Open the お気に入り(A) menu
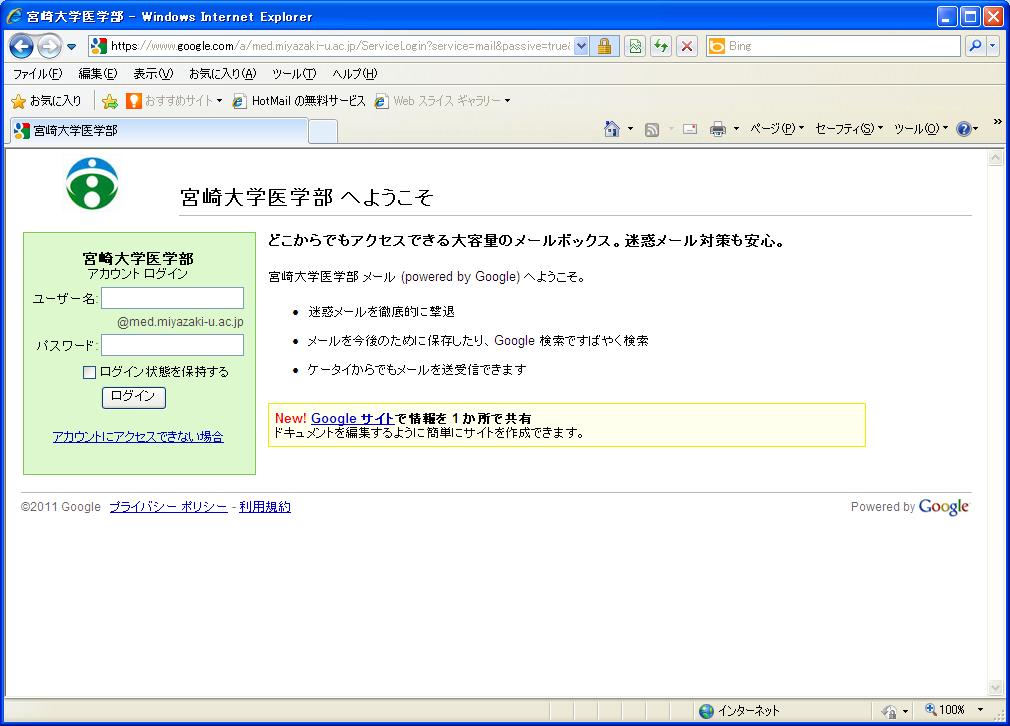1010x726 pixels. coord(222,74)
